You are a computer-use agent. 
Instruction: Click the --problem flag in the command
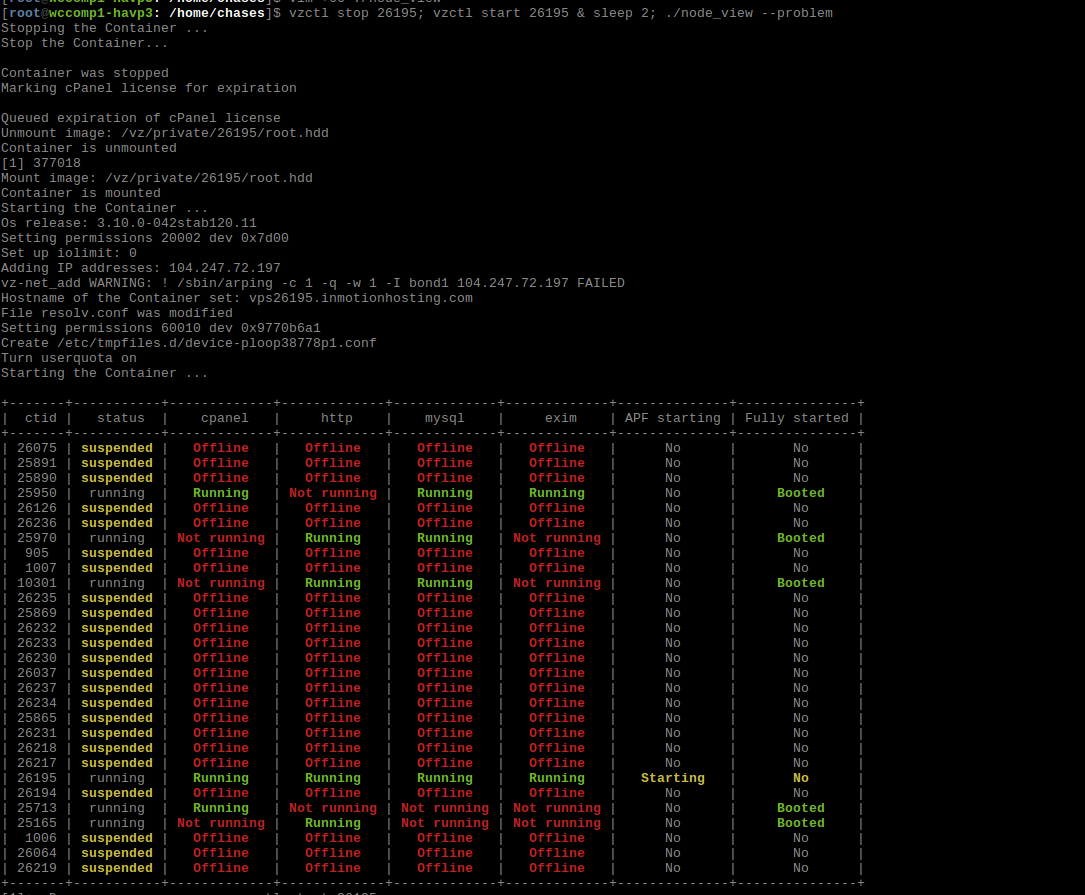pos(796,13)
